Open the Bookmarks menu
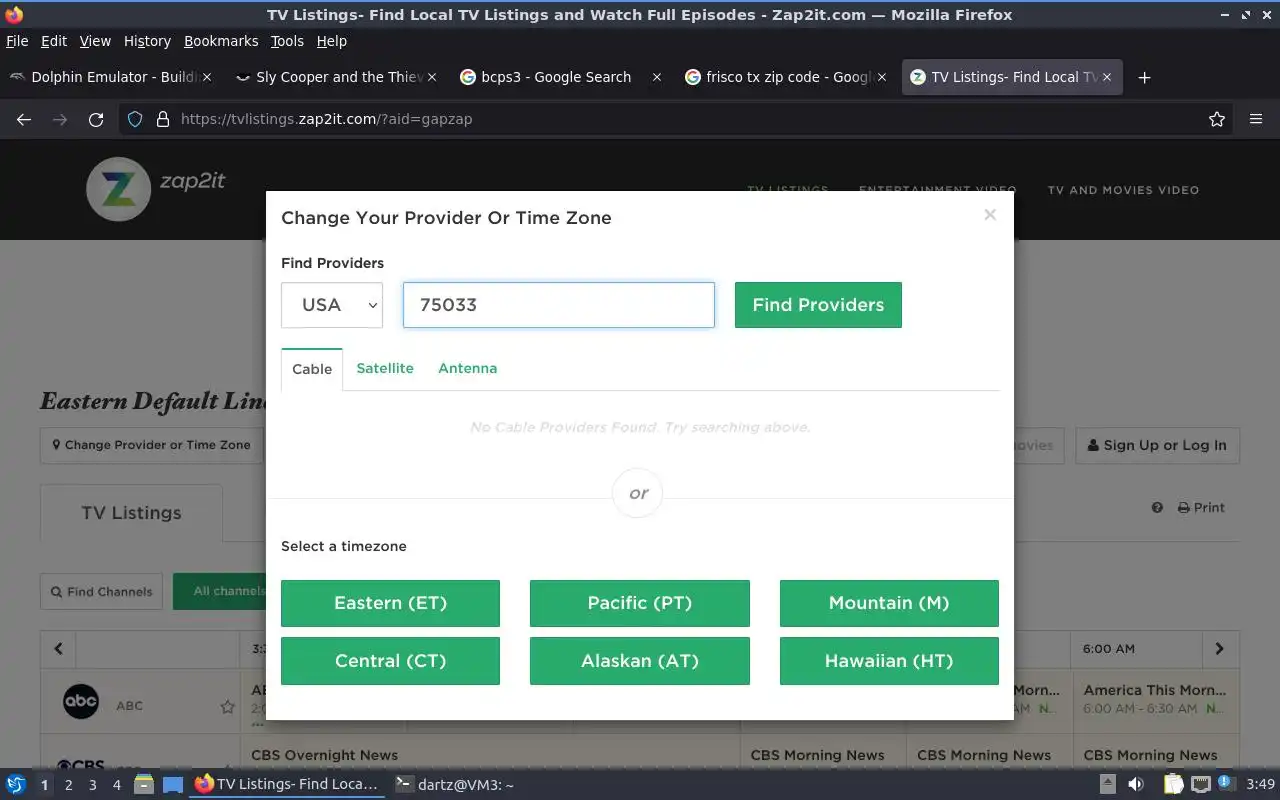Viewport: 1280px width, 800px height. click(221, 41)
